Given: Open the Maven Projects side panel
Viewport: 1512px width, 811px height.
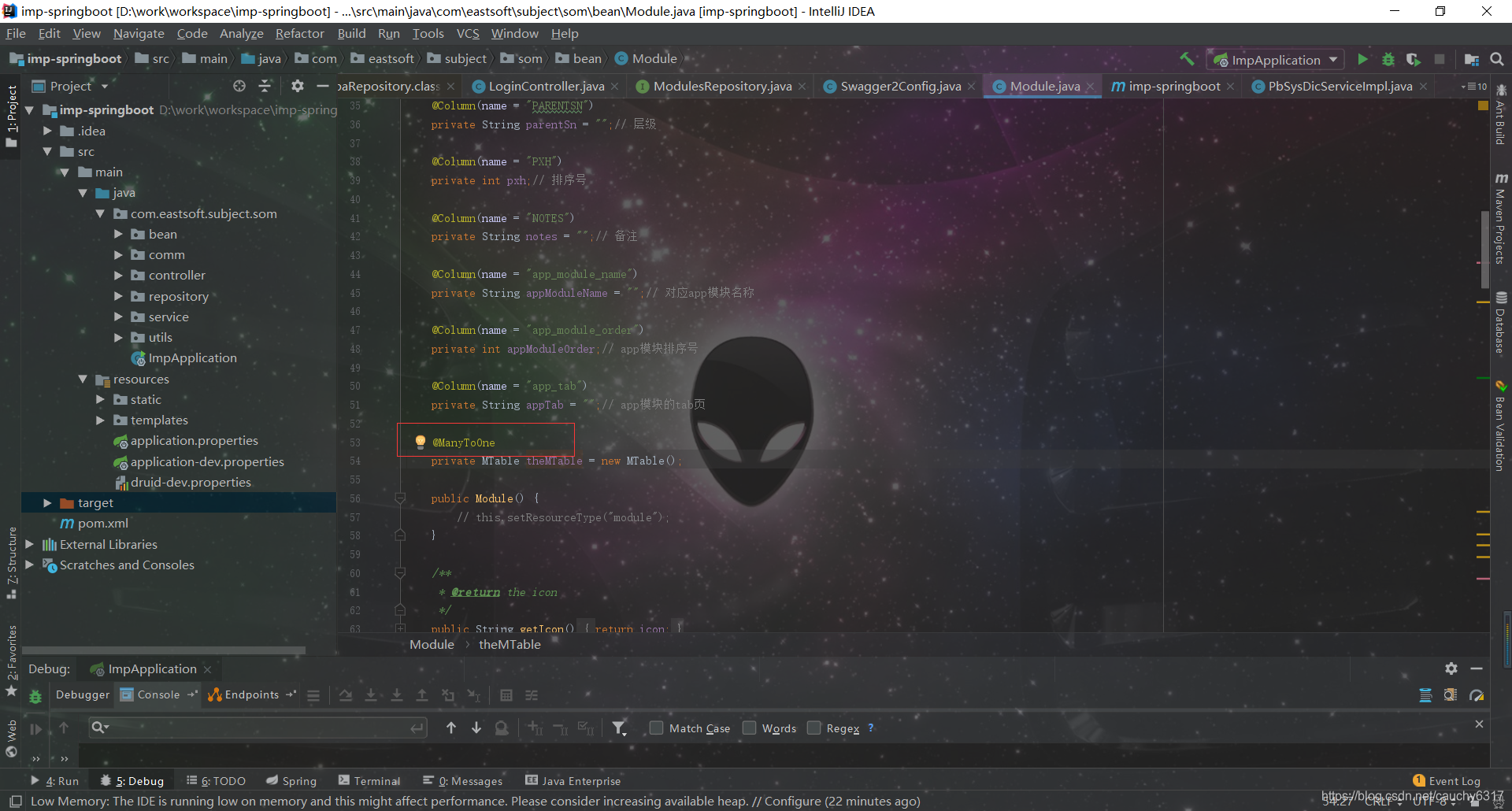Looking at the screenshot, I should (x=1501, y=218).
